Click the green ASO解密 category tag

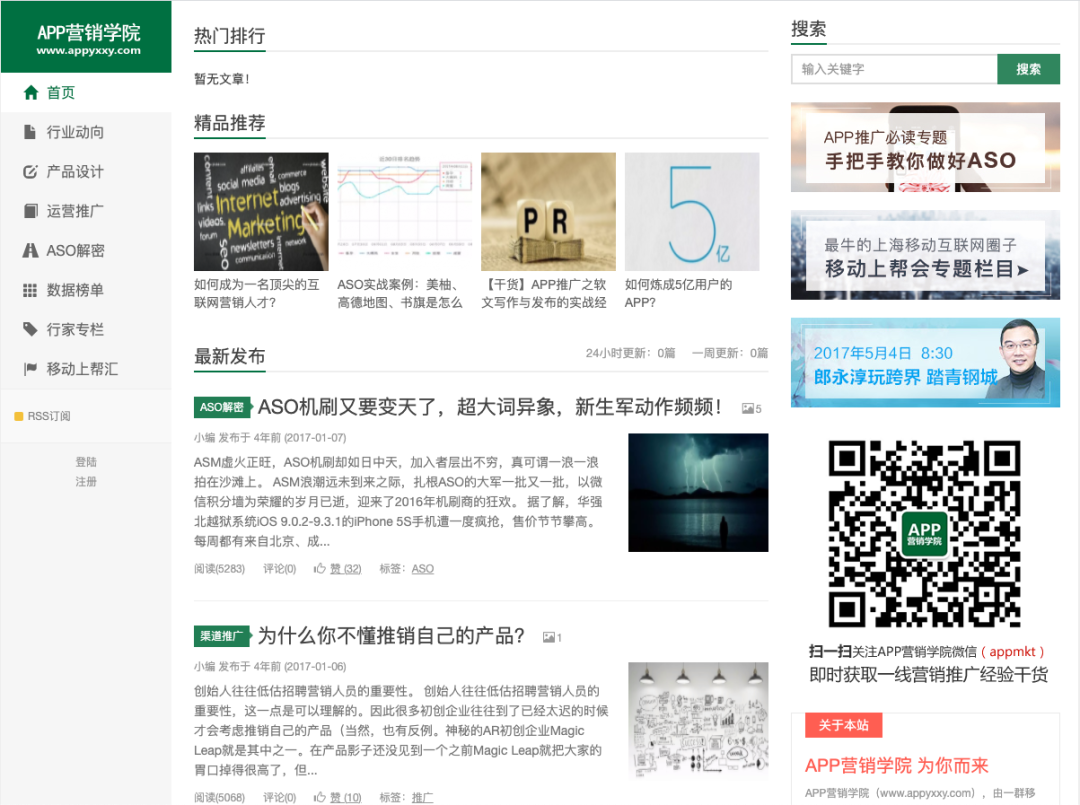[222, 407]
